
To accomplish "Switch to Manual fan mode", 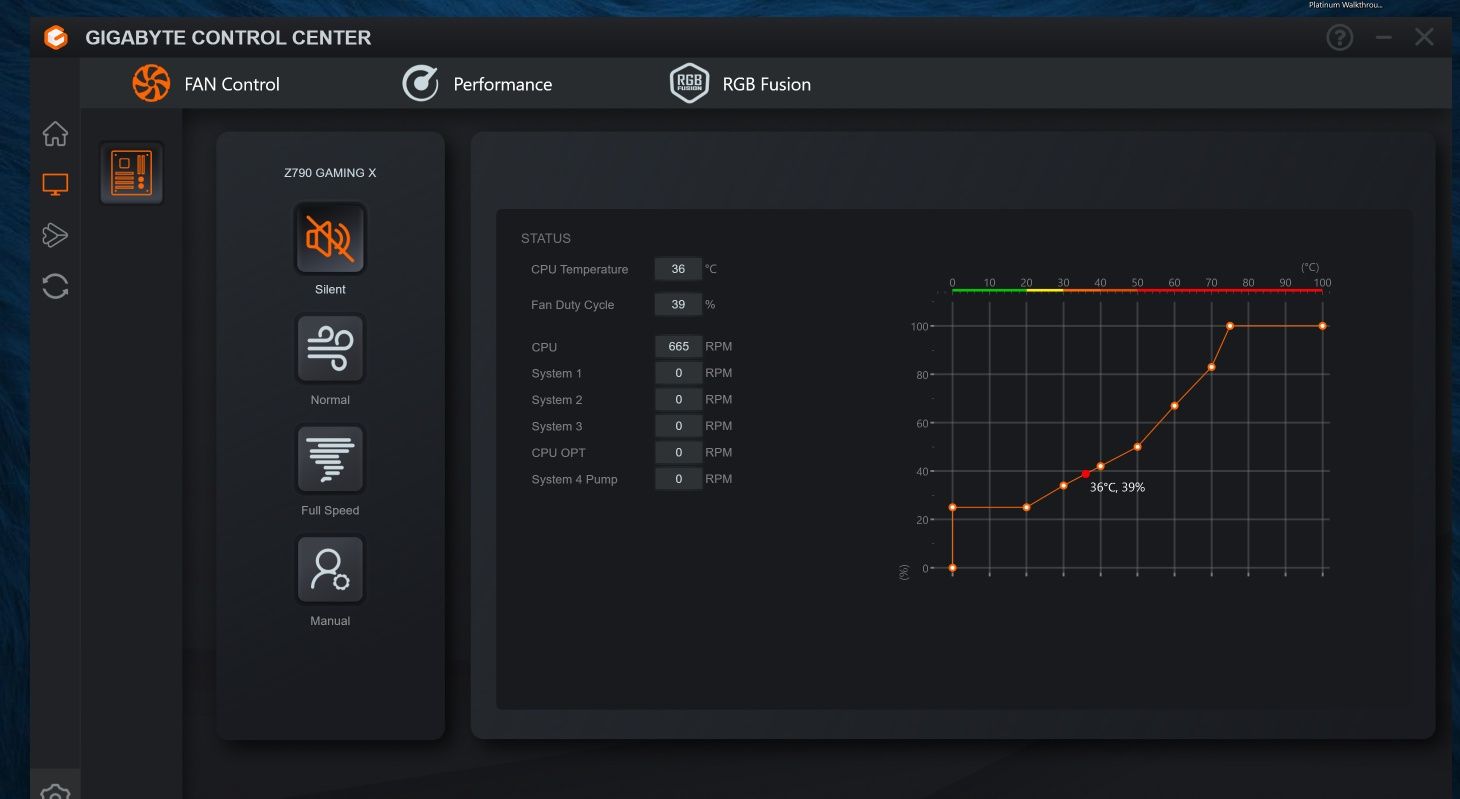I will click(x=330, y=570).
